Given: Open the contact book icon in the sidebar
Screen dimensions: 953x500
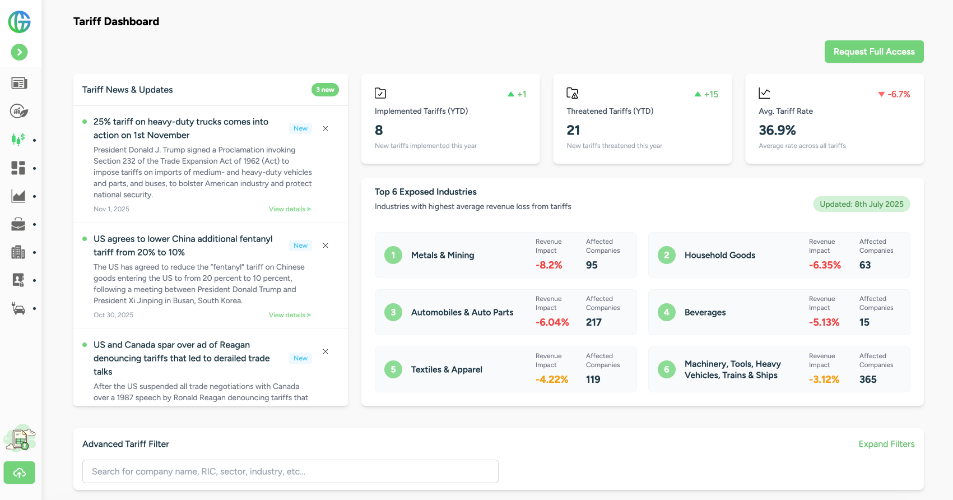Looking at the screenshot, I should coord(18,280).
